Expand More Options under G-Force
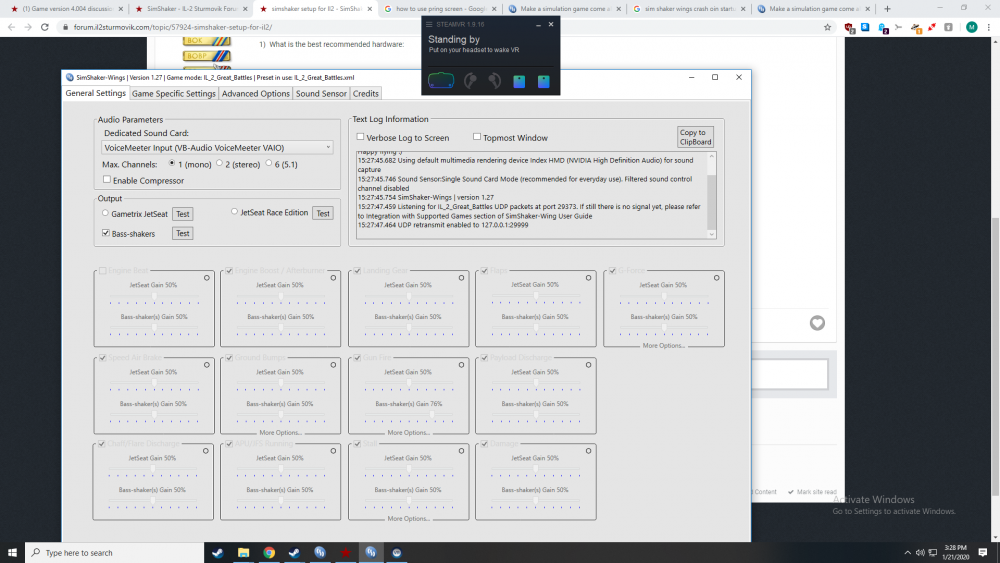 [x=663, y=346]
